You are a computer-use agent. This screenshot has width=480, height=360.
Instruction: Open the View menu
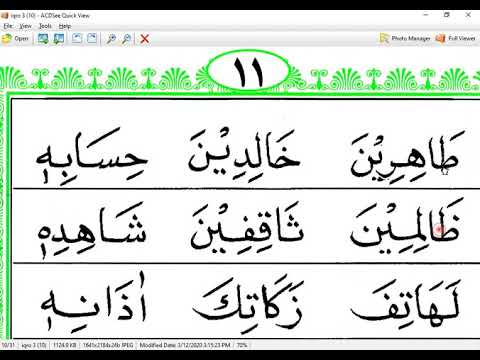coord(25,26)
